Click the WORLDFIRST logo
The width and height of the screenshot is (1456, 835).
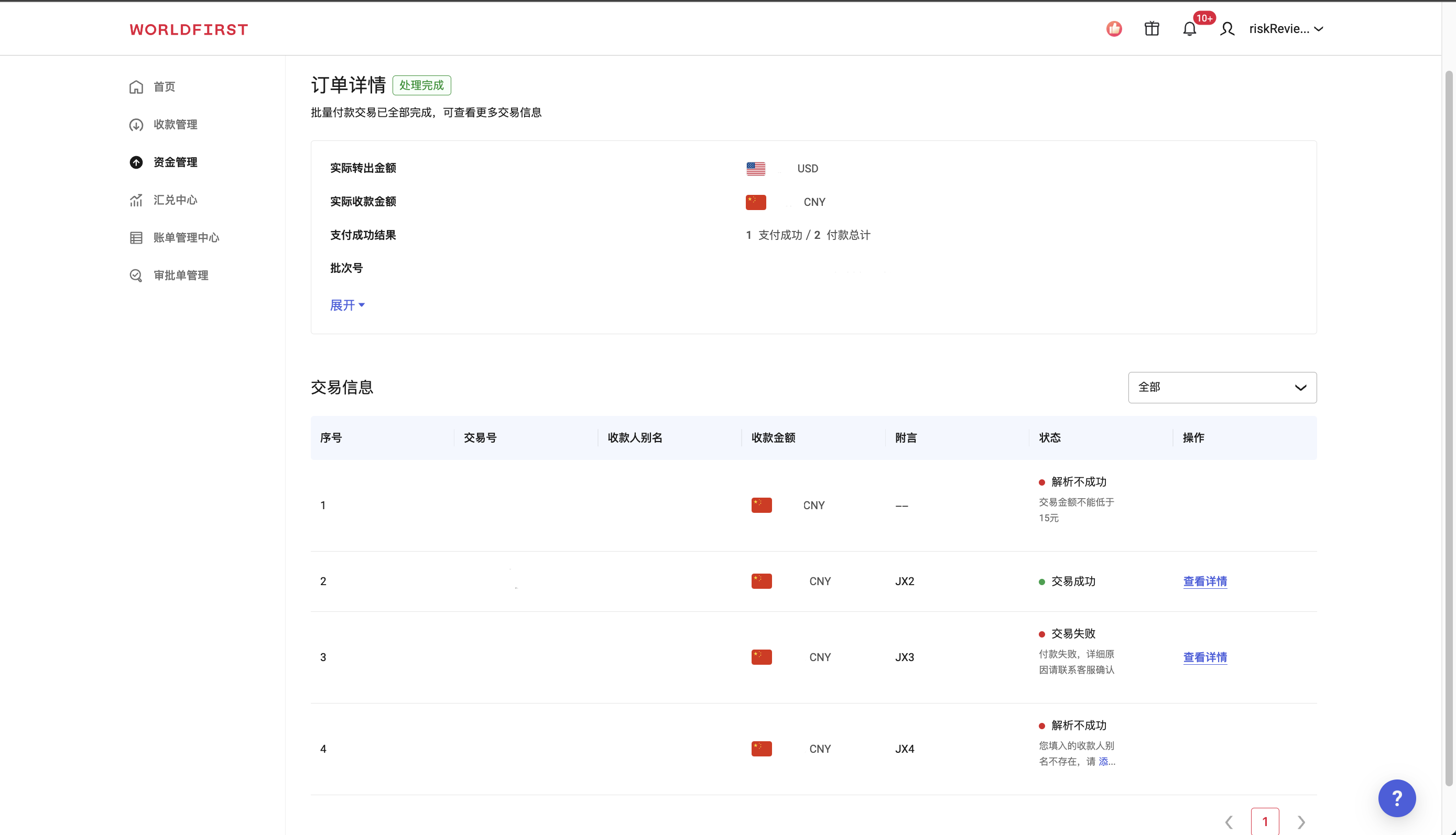coord(188,29)
